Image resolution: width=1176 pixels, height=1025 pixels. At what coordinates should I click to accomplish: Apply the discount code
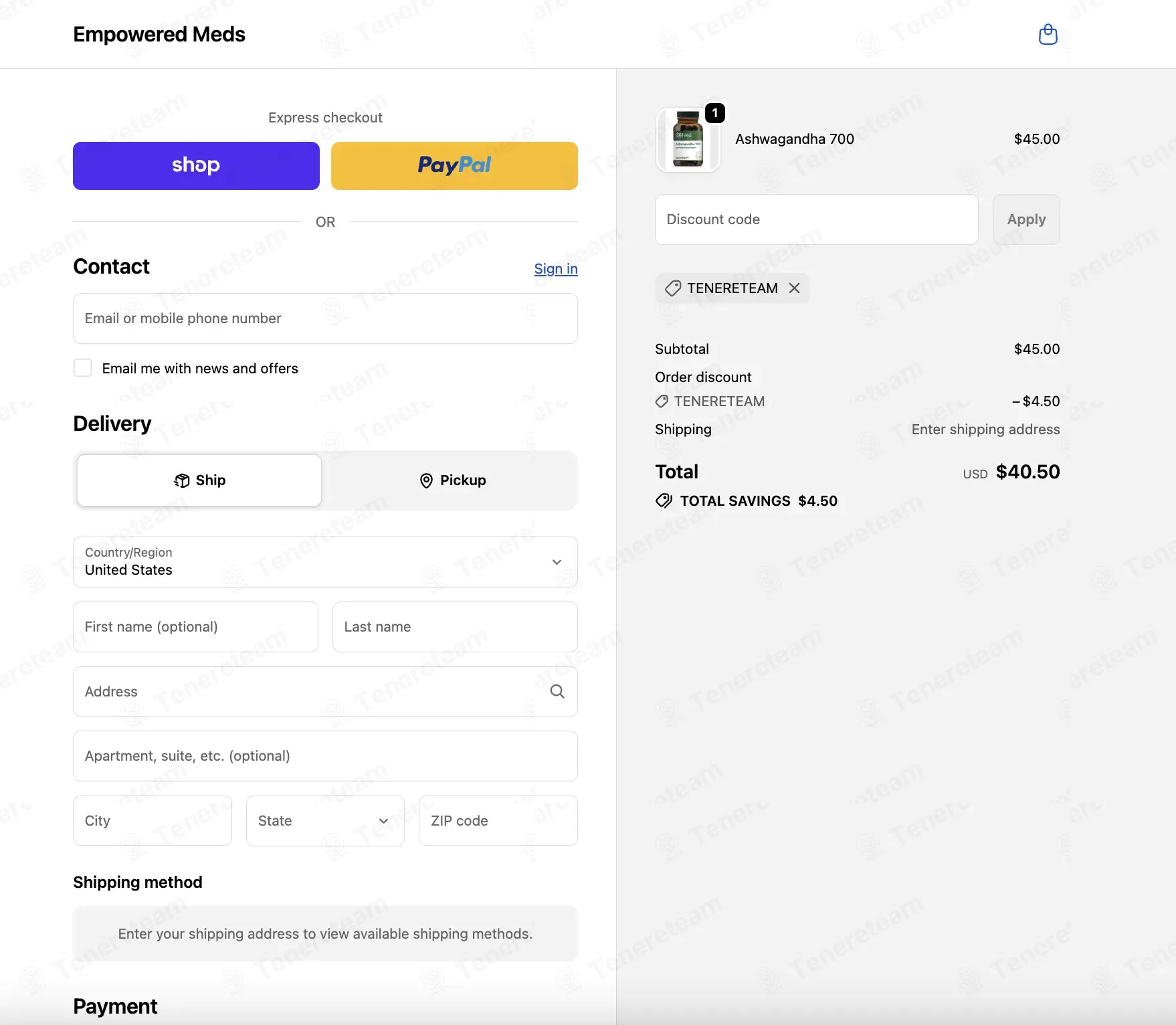pos(1026,219)
